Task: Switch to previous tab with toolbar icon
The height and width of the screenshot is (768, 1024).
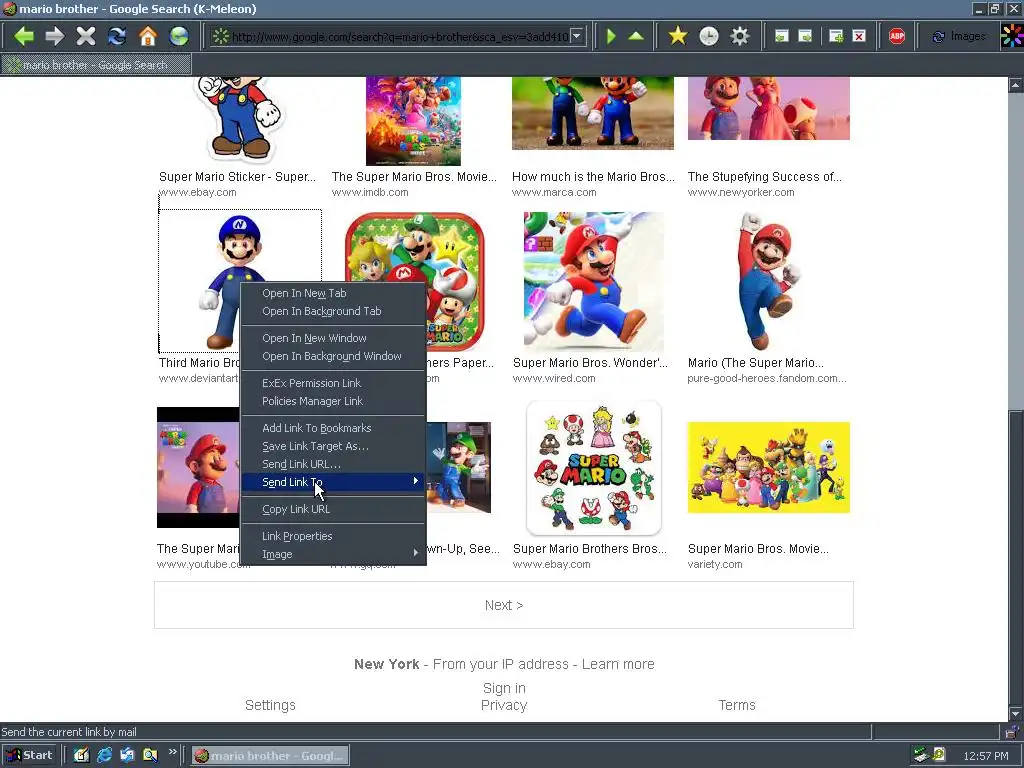Action: click(x=782, y=36)
